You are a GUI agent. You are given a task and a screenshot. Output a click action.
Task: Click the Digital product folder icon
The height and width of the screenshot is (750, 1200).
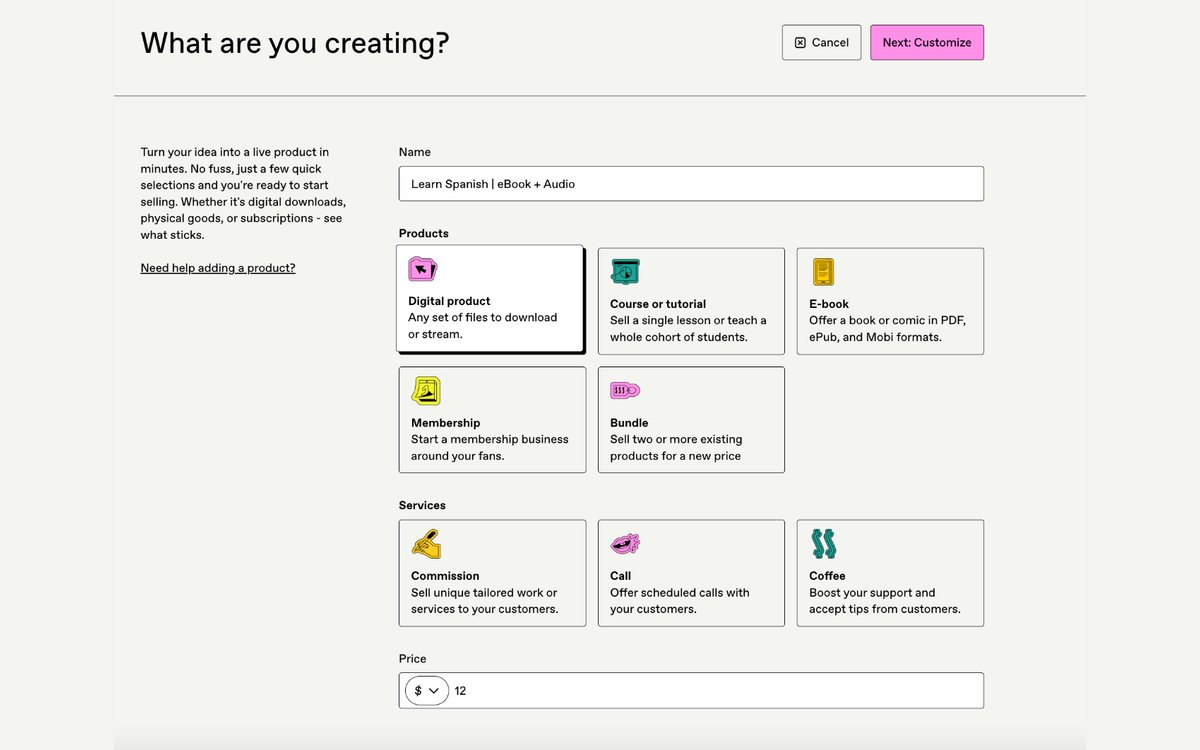coord(423,269)
